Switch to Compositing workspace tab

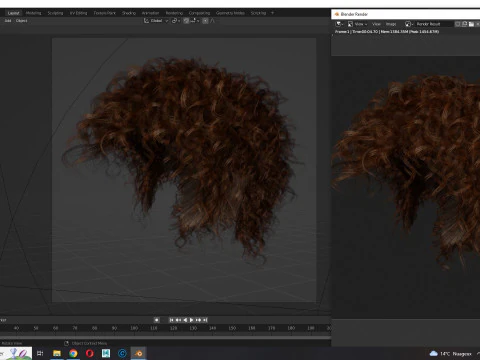(x=199, y=13)
